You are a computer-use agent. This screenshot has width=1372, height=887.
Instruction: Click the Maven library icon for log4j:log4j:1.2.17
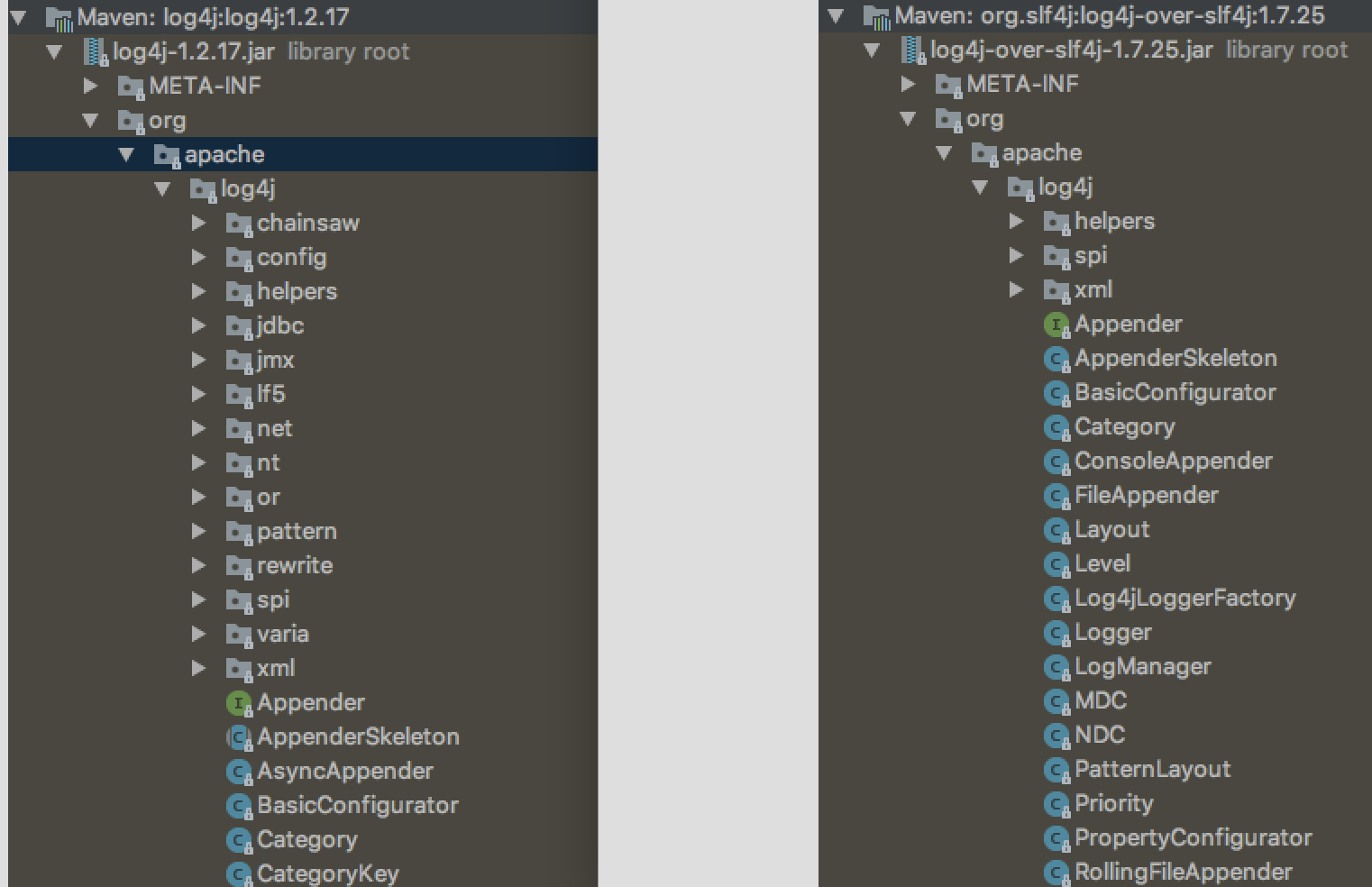coord(59,17)
